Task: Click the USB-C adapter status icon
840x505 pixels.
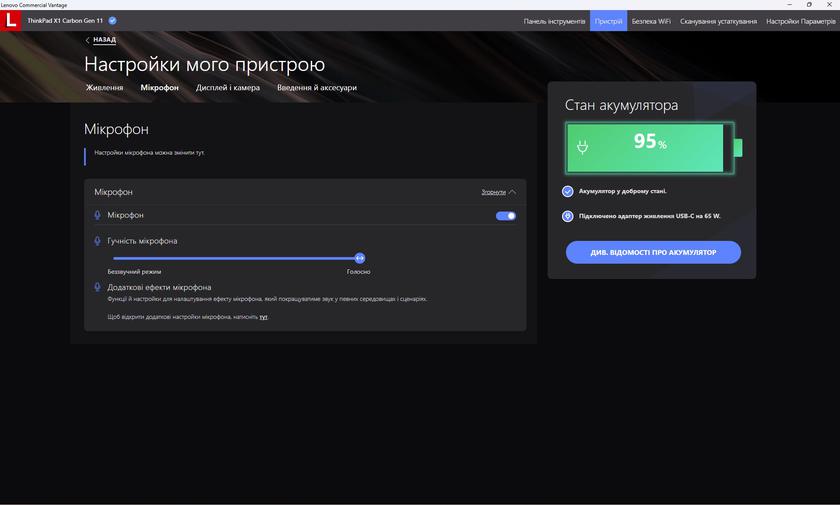Action: coord(568,216)
